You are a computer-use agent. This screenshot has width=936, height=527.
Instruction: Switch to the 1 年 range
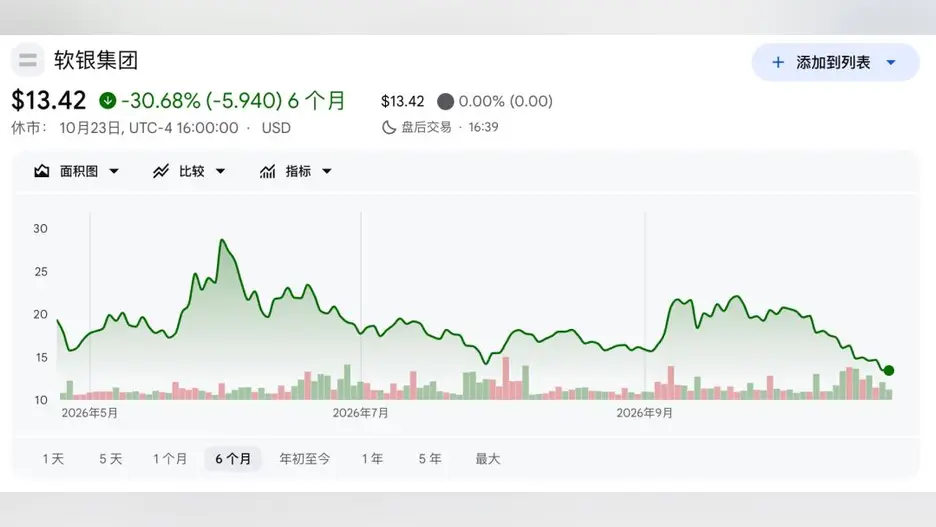point(372,458)
